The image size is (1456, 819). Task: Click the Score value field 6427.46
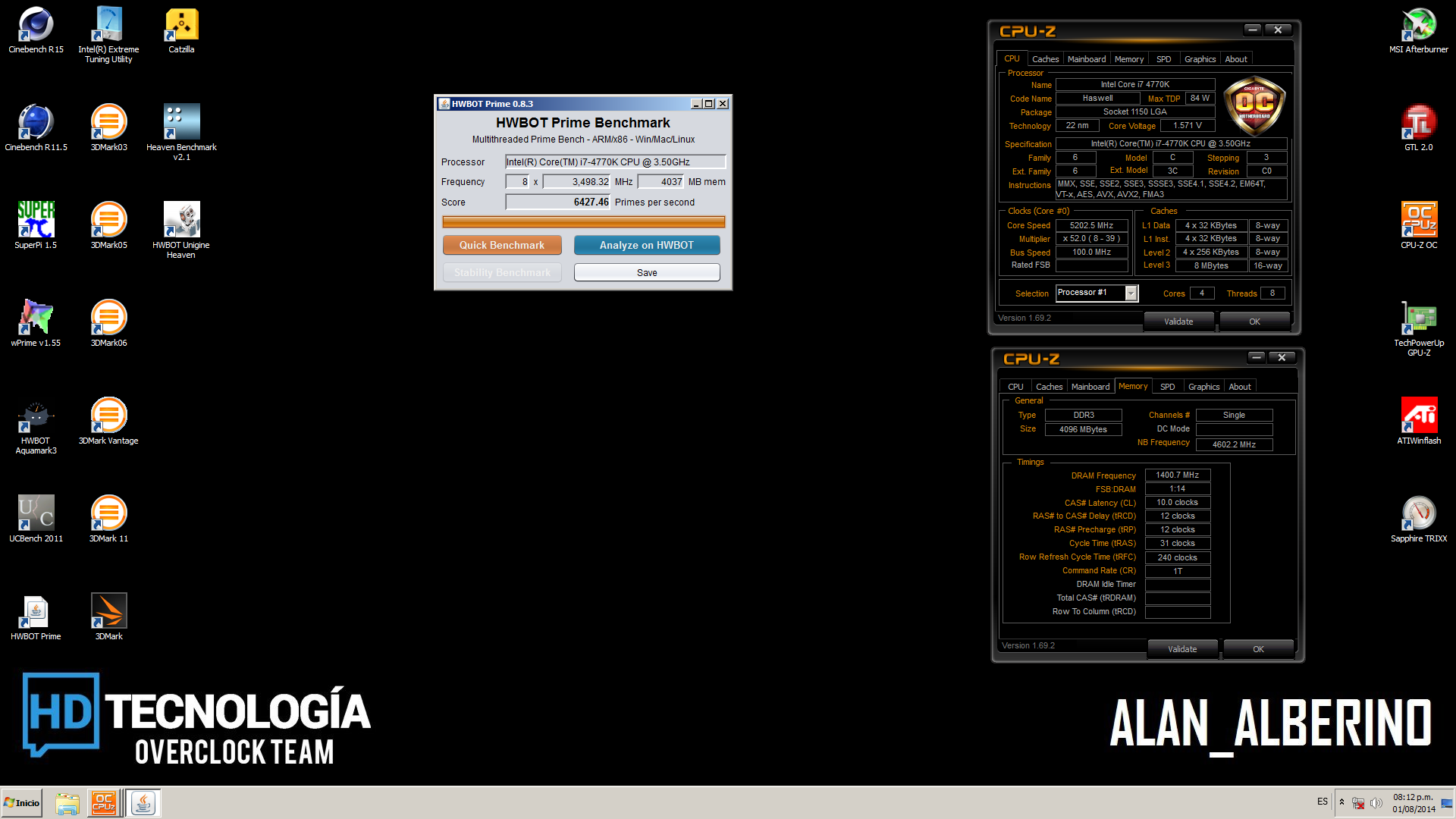(x=557, y=202)
